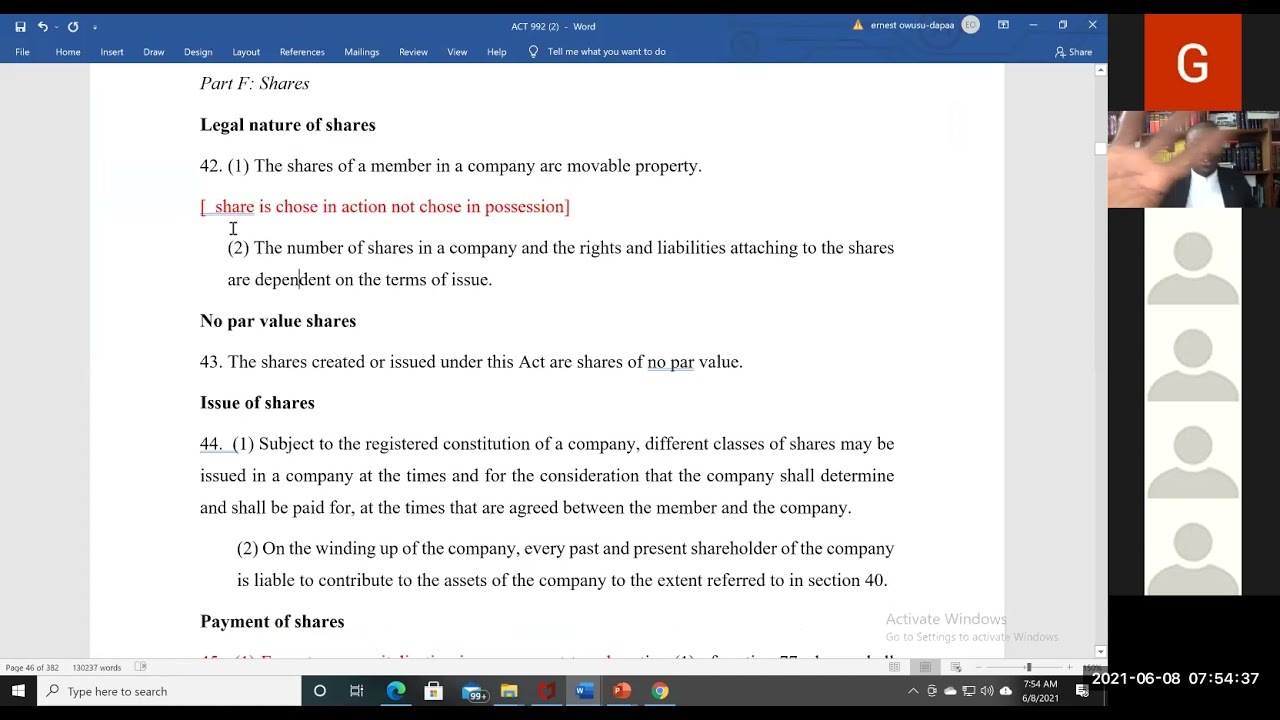Switch to the Home ribbon tab
Viewport: 1280px width, 720px height.
click(68, 52)
